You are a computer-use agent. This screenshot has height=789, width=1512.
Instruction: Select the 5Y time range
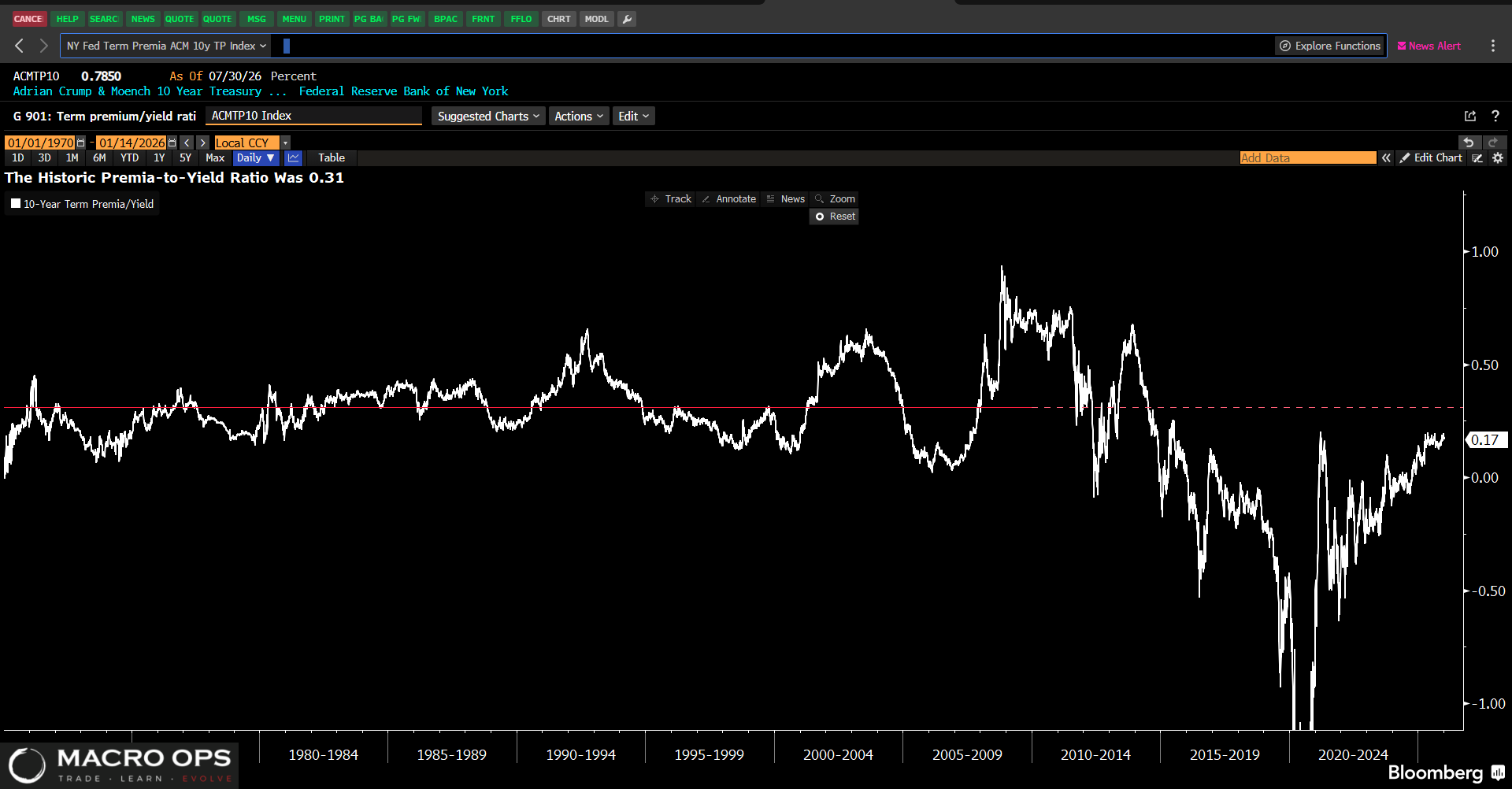click(186, 158)
